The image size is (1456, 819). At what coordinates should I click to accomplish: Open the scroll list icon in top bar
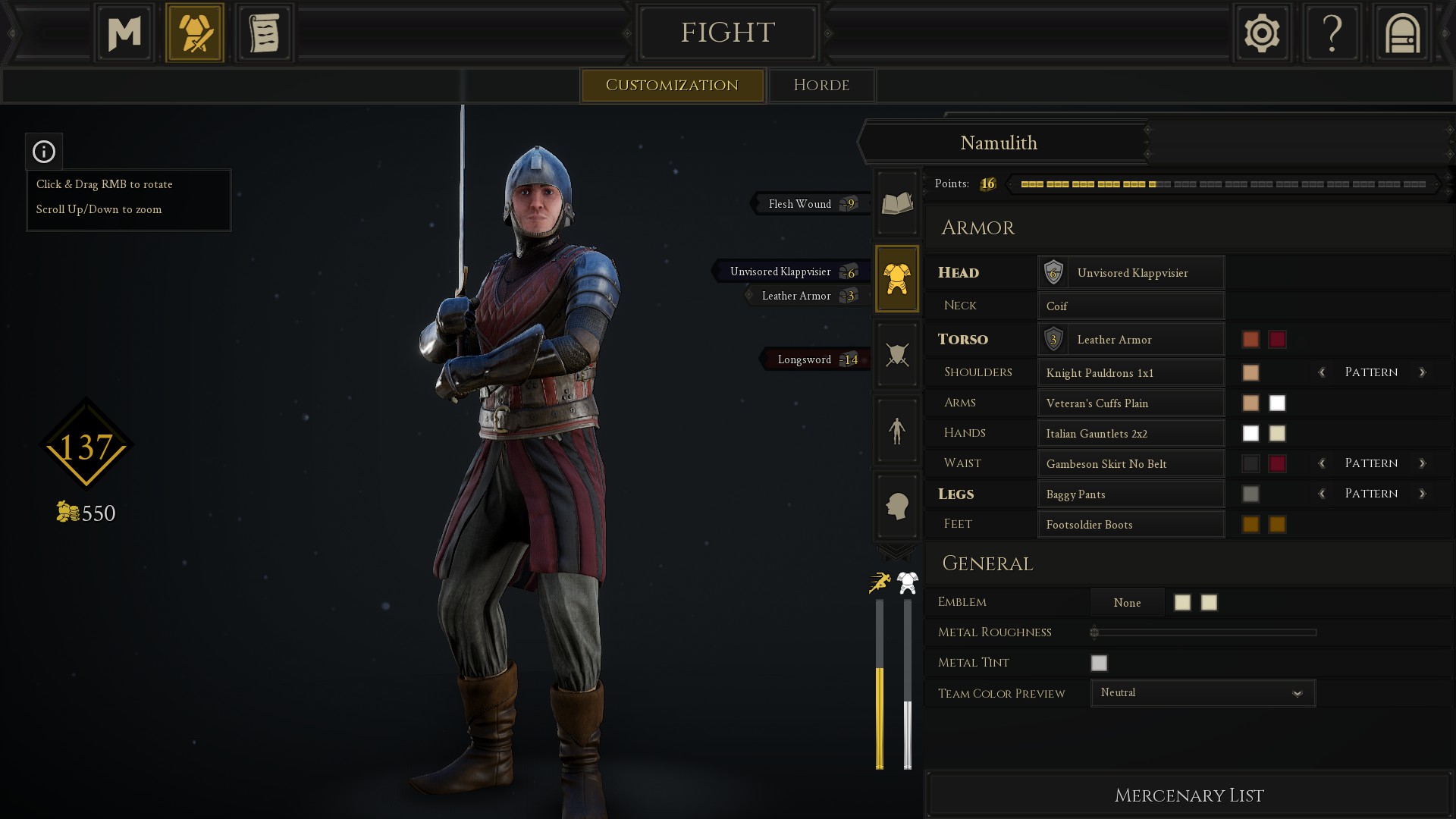coord(265,33)
